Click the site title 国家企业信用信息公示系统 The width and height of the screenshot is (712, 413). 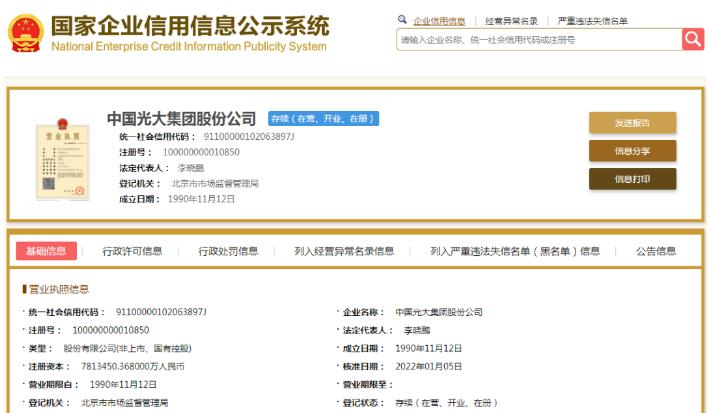click(x=190, y=25)
